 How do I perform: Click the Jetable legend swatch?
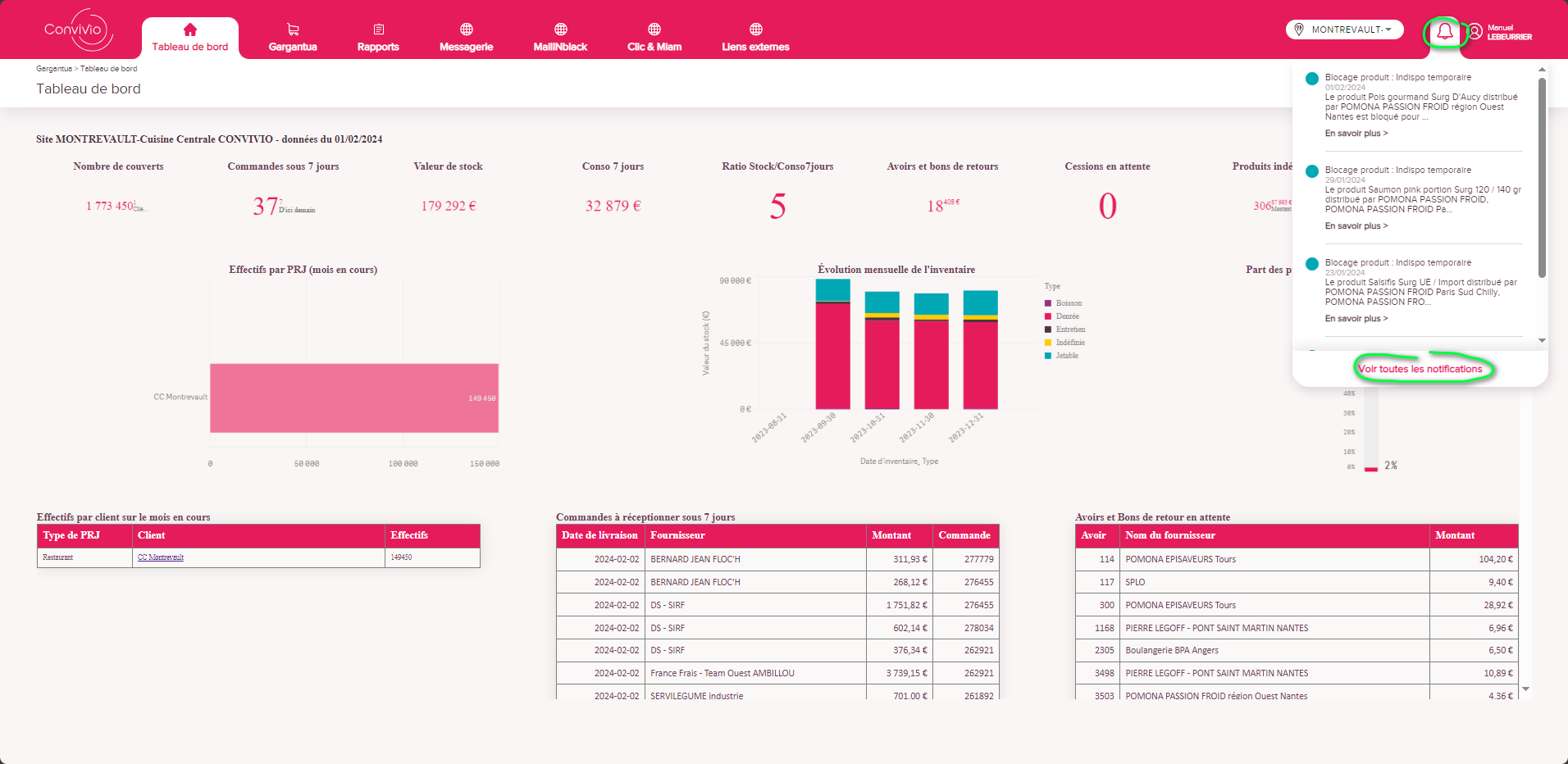(x=1048, y=356)
